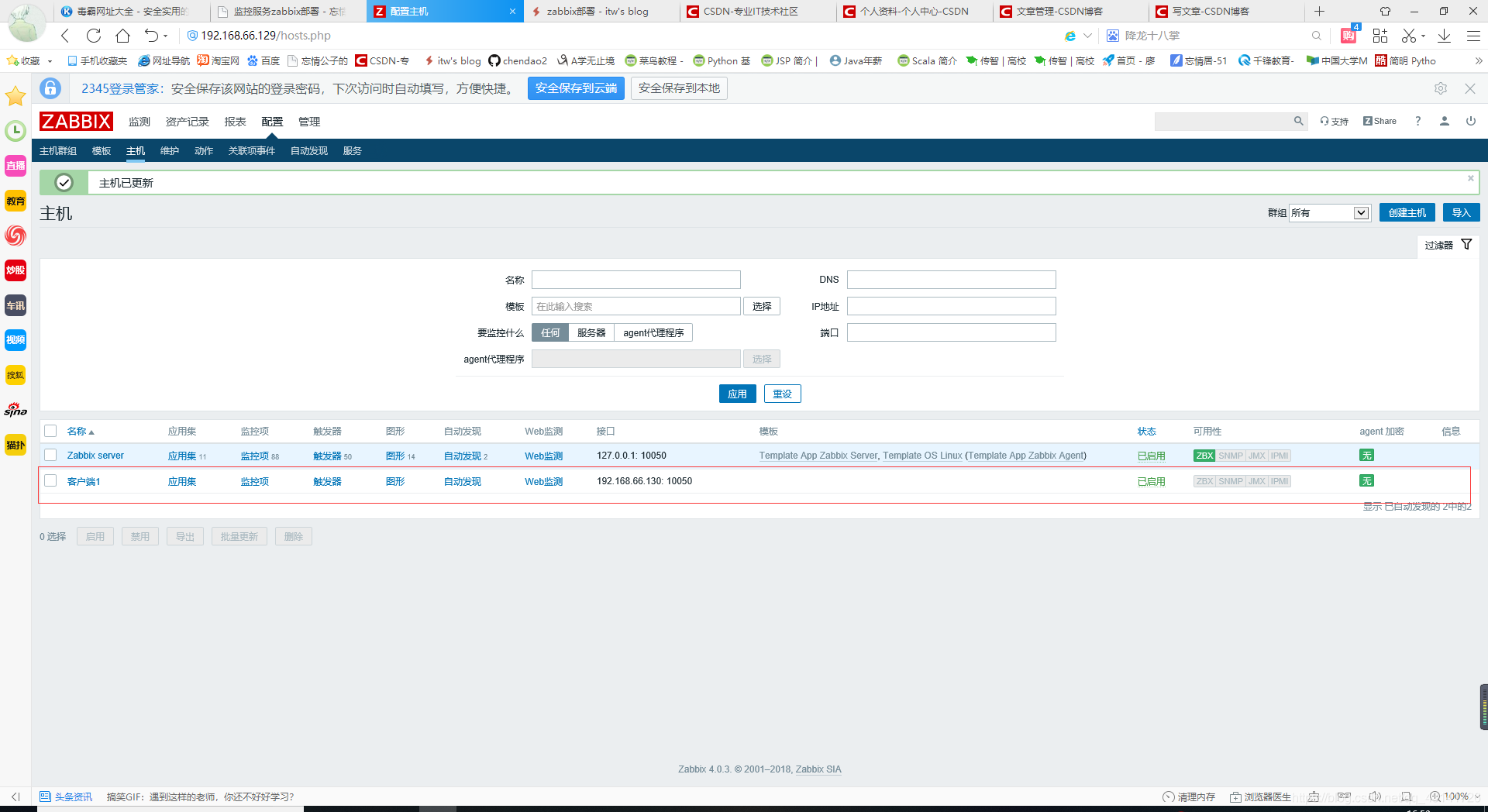
Task: Open Zabbix server host link
Action: 95,456
